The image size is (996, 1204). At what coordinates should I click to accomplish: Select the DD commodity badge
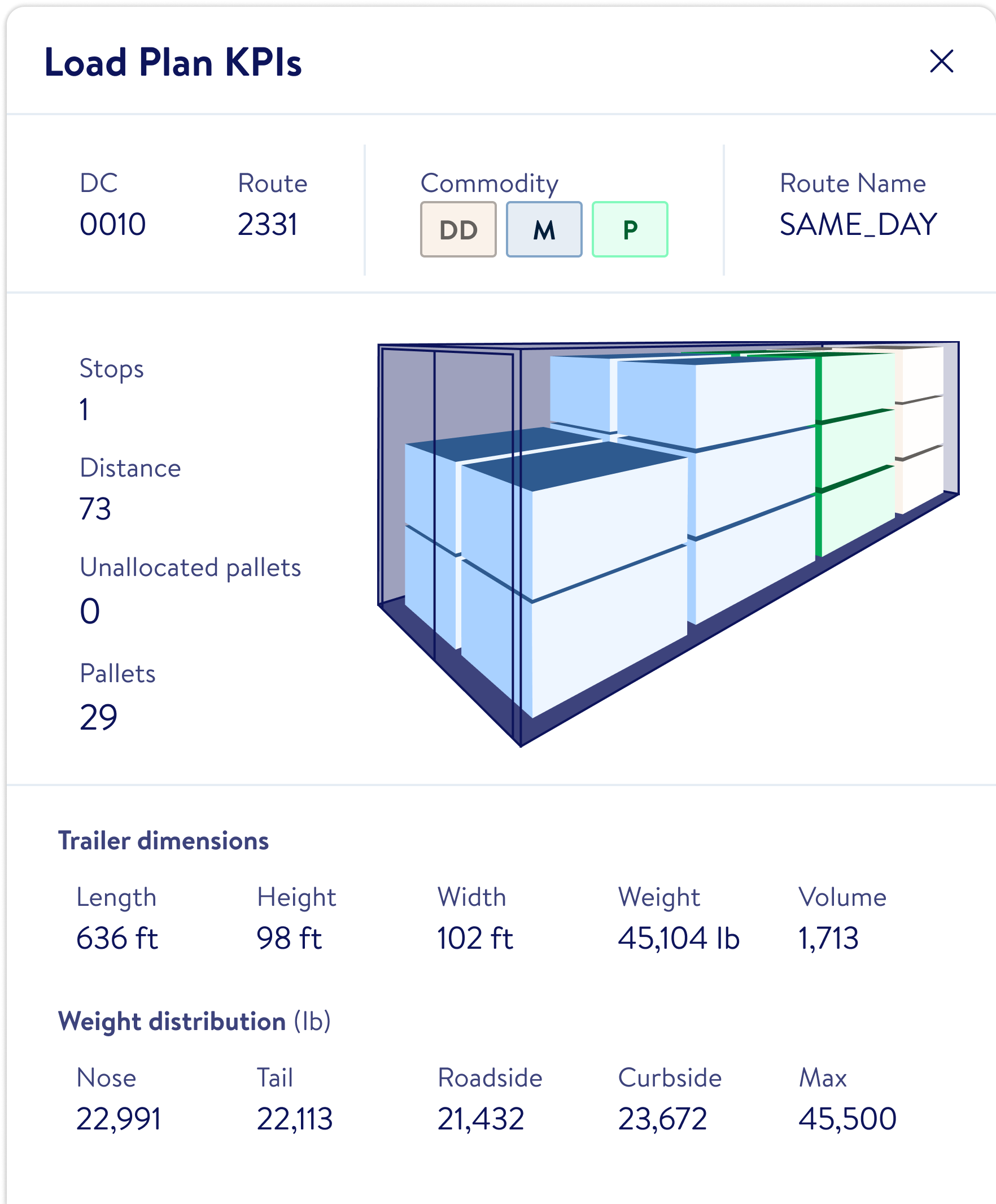point(458,229)
